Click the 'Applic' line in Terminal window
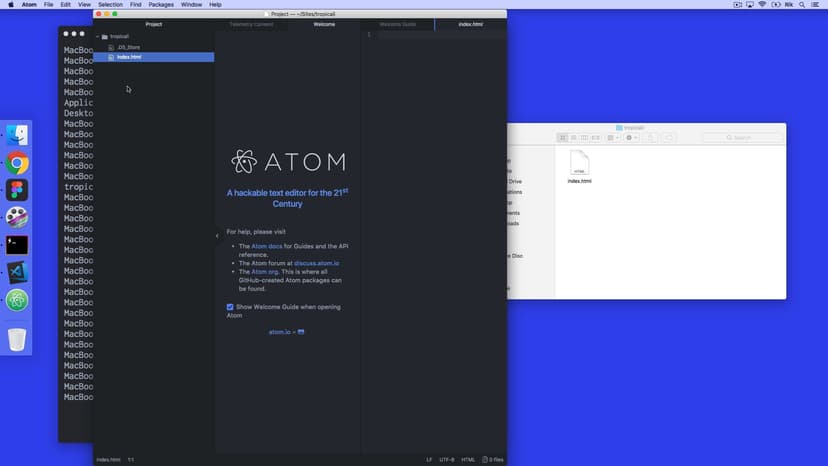This screenshot has width=828, height=466. click(x=78, y=103)
